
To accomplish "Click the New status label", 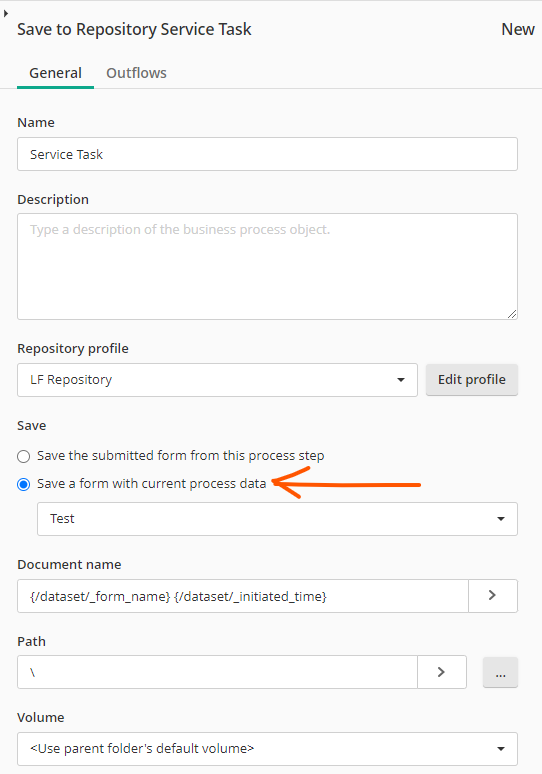I will (518, 29).
